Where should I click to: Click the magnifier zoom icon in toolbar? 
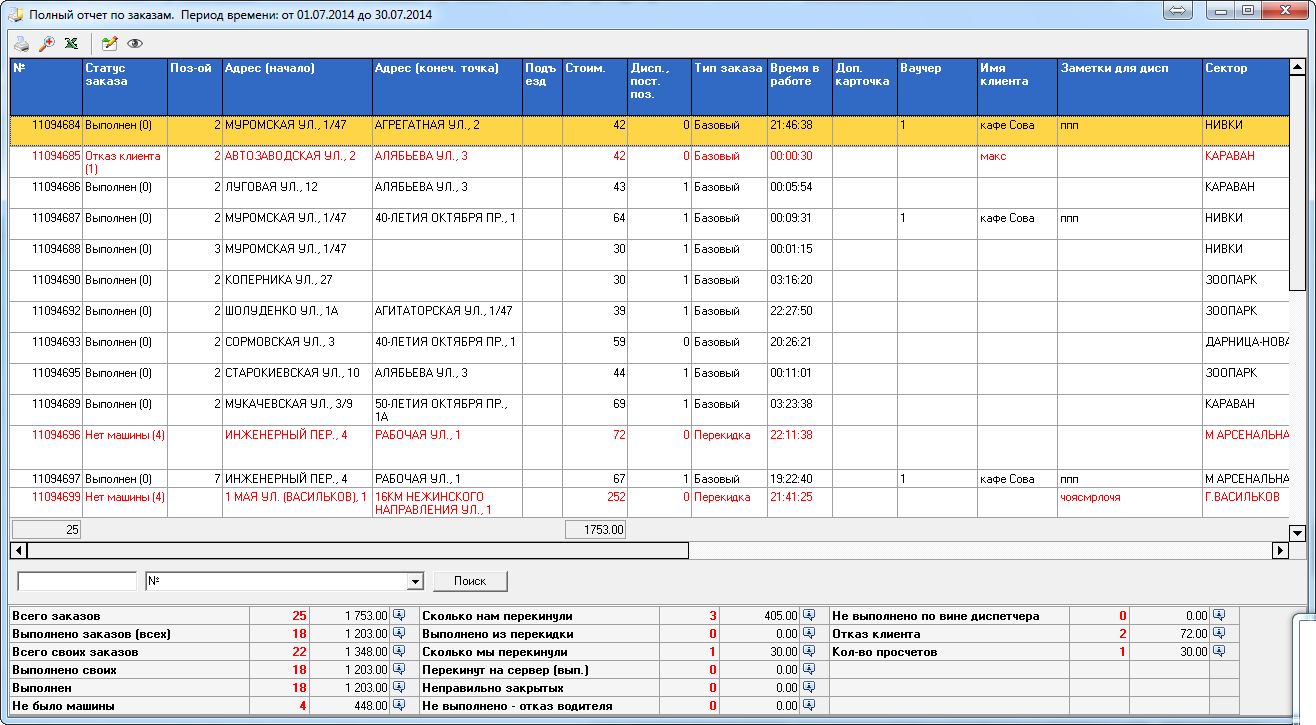pos(46,43)
